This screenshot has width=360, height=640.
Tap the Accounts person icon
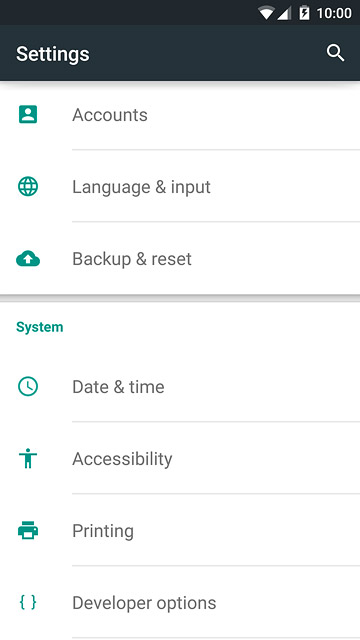pos(28,114)
